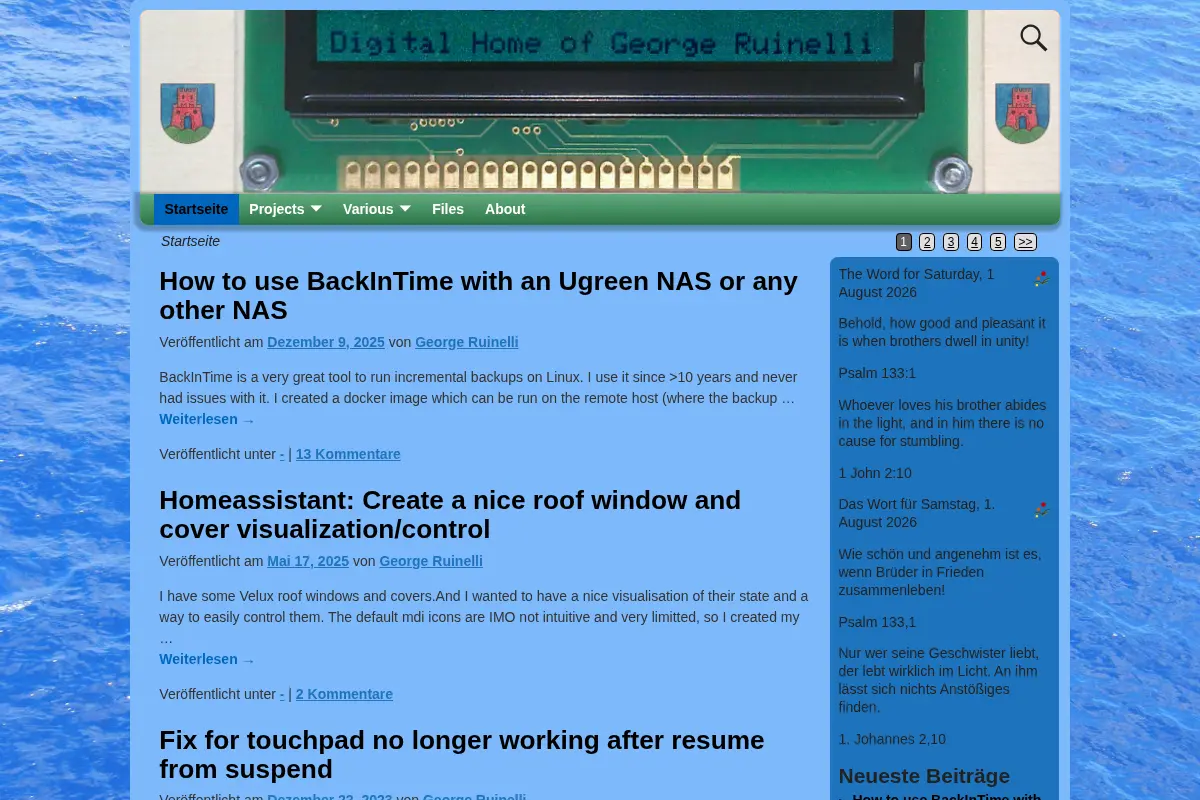
Task: Click Weiterlesen under the Homeassistant excerpt
Action: tap(207, 660)
